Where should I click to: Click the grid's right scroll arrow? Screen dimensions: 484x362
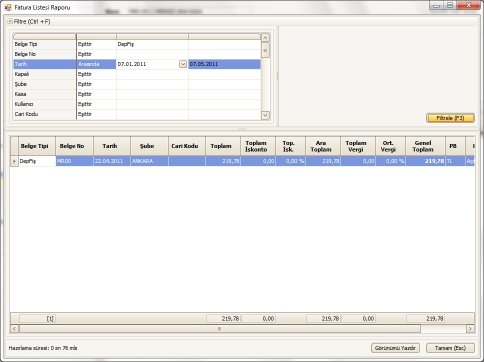pos(470,329)
